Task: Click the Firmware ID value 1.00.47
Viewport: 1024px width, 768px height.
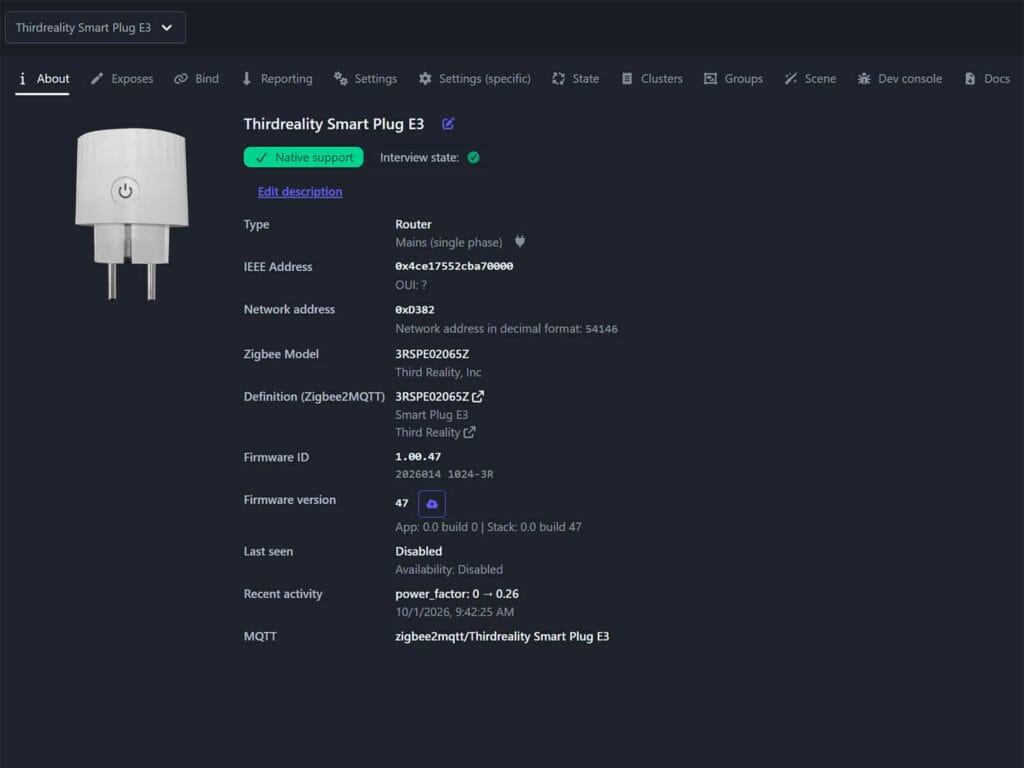Action: (x=418, y=456)
